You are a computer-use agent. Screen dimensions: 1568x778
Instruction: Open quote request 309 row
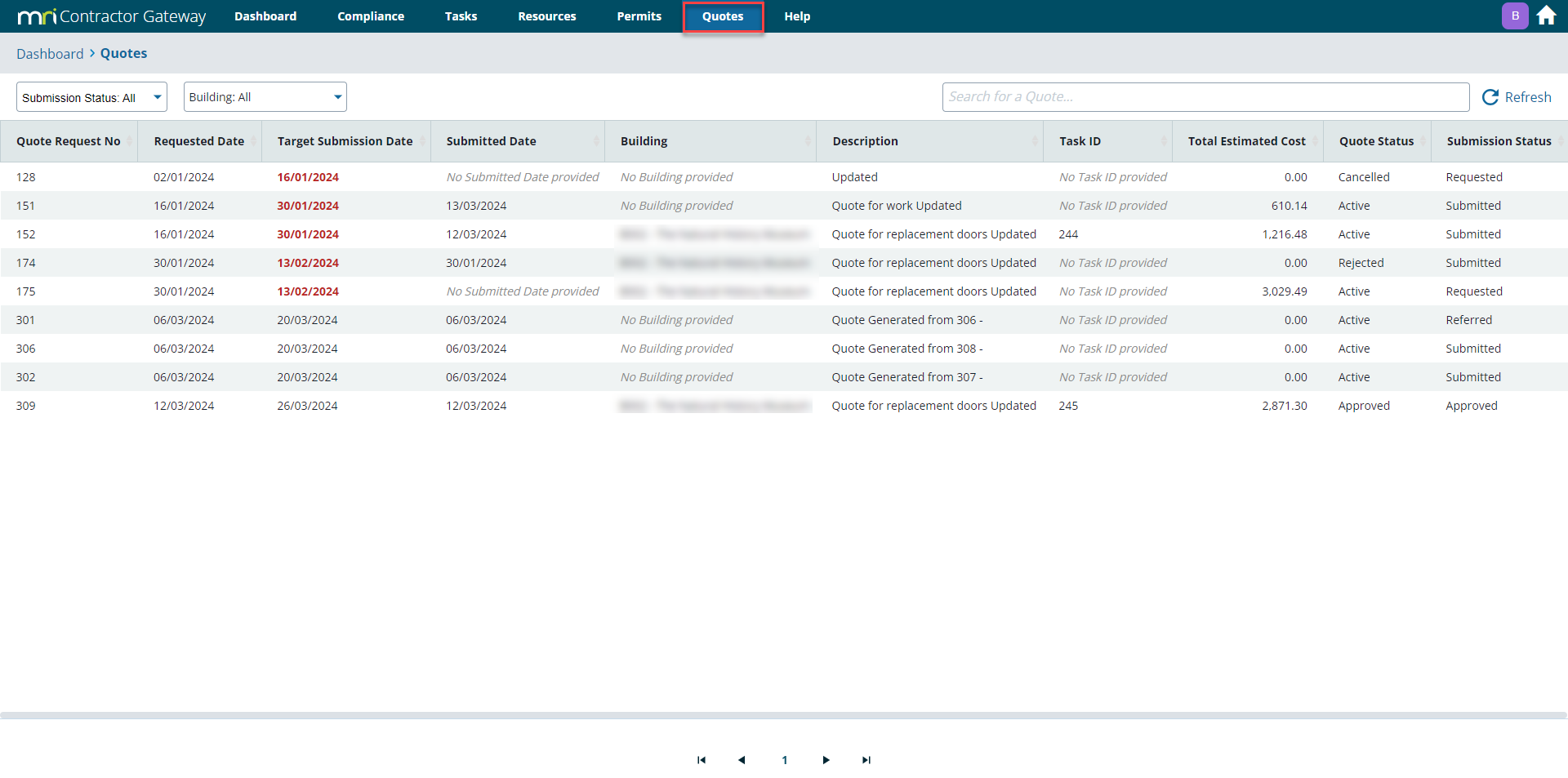(x=26, y=406)
